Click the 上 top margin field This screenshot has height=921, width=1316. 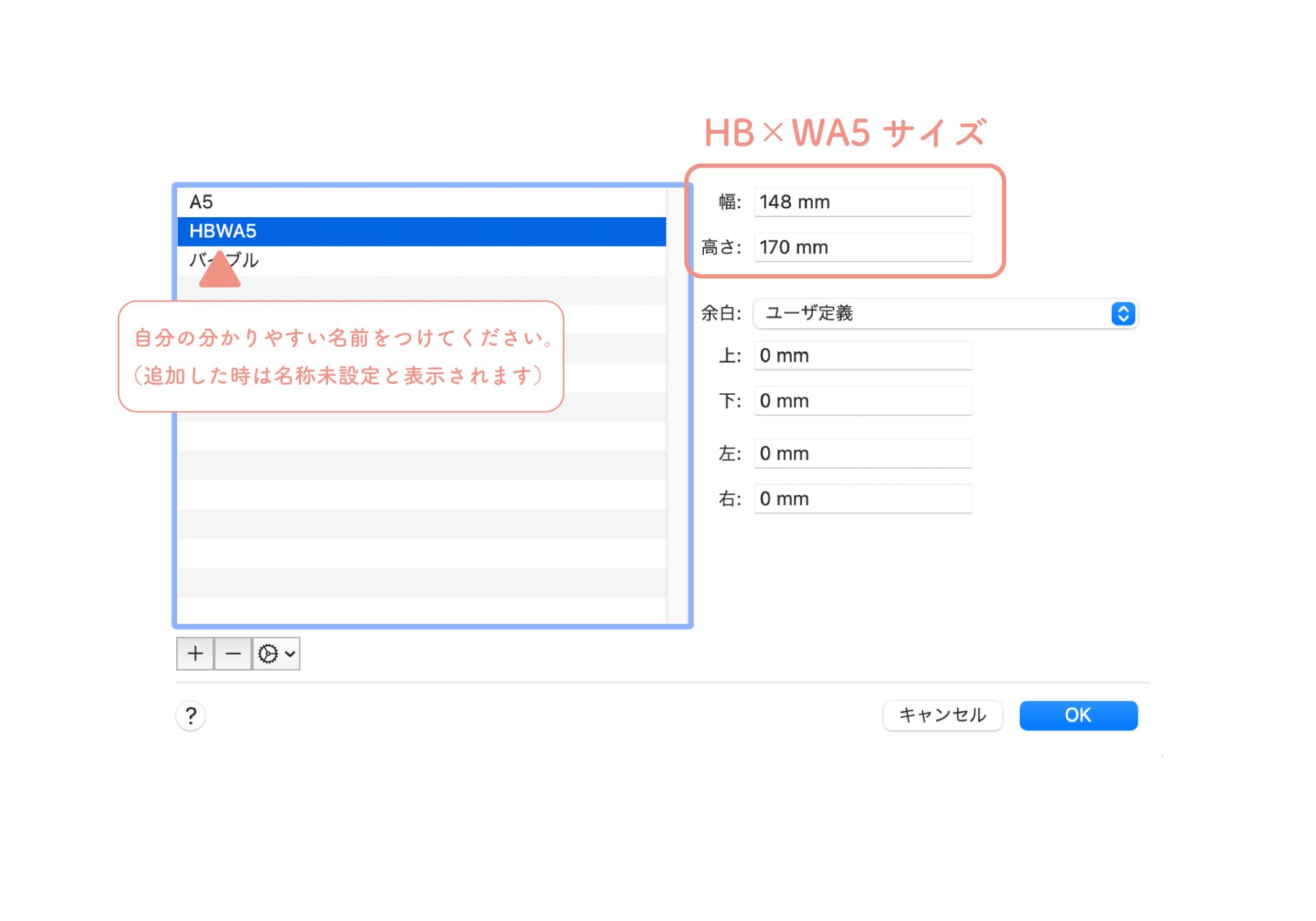click(x=862, y=356)
